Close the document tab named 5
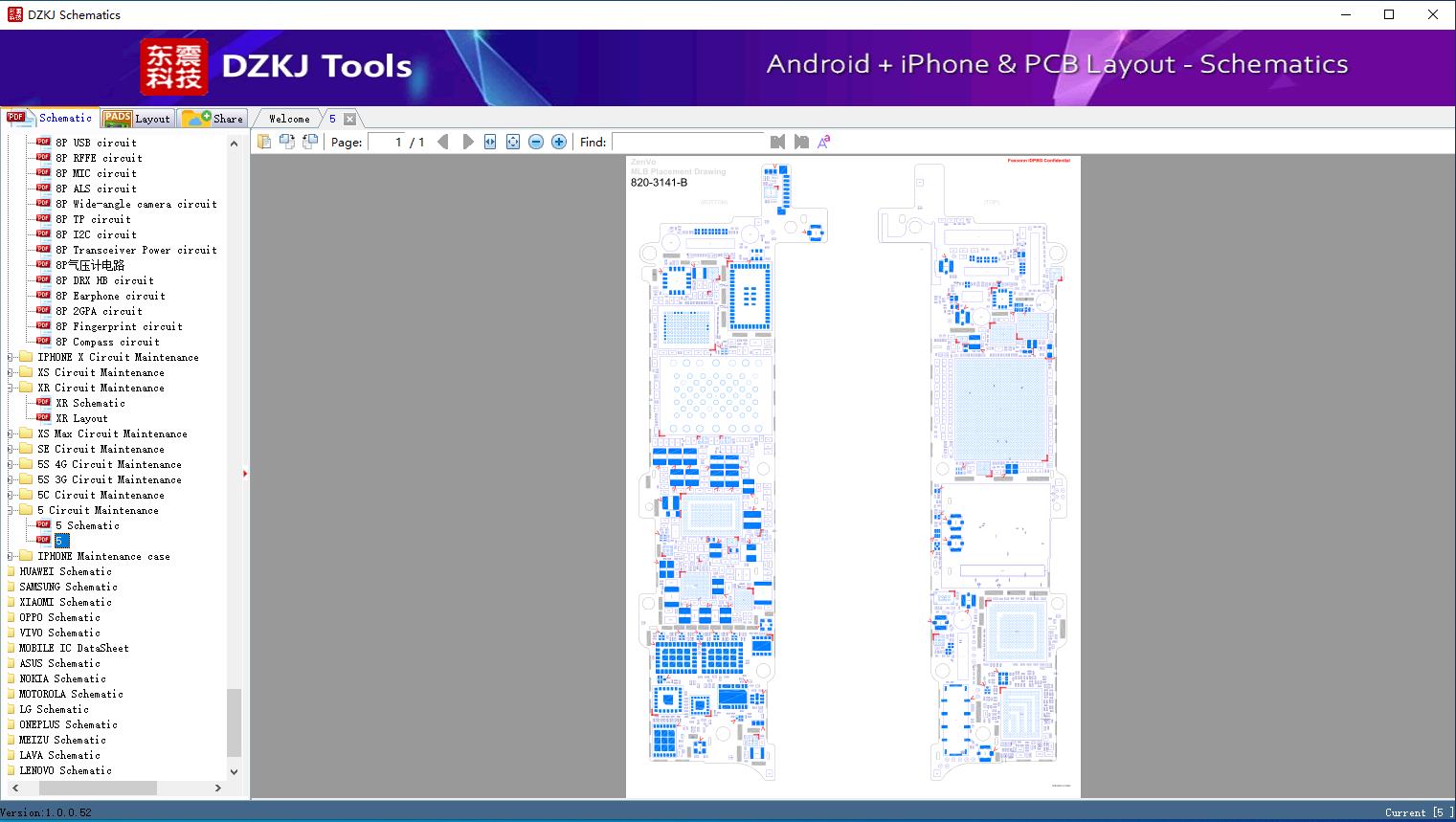The width and height of the screenshot is (1456, 822). (349, 119)
